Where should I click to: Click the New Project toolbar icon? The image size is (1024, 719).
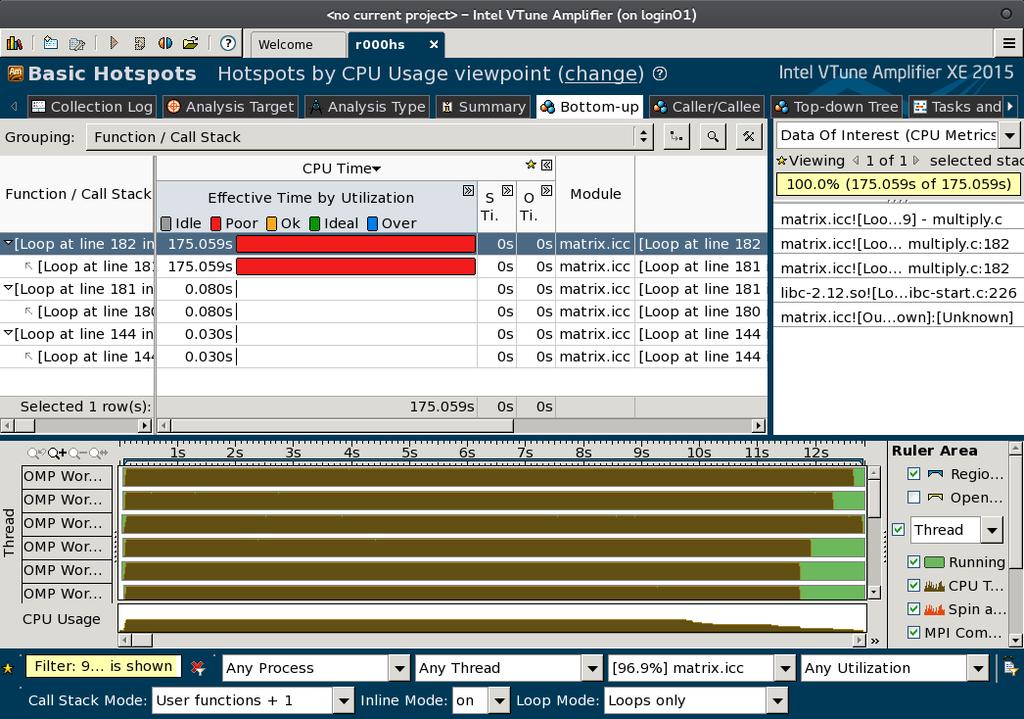click(x=50, y=44)
